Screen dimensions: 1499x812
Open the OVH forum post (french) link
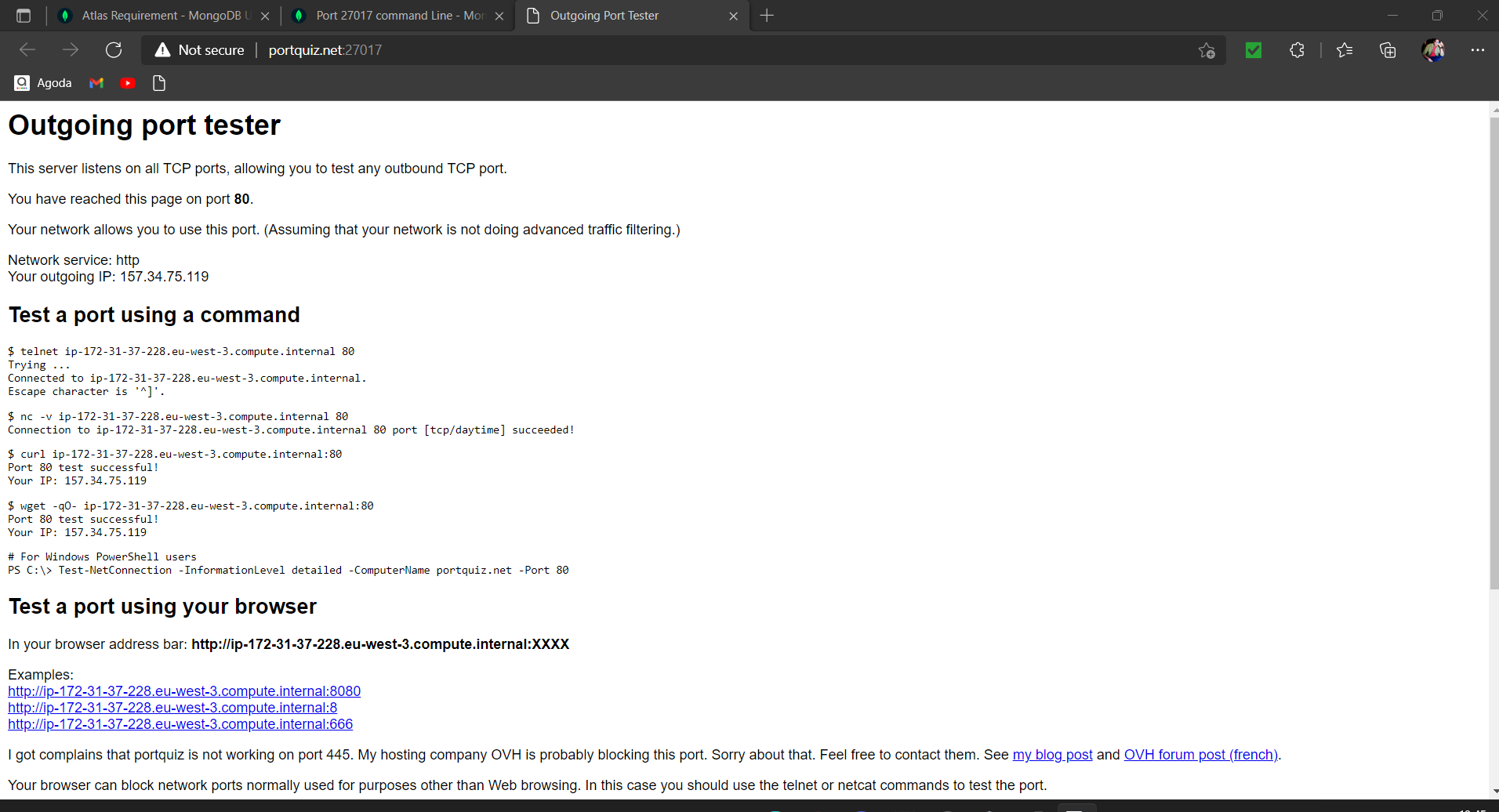click(x=1200, y=755)
